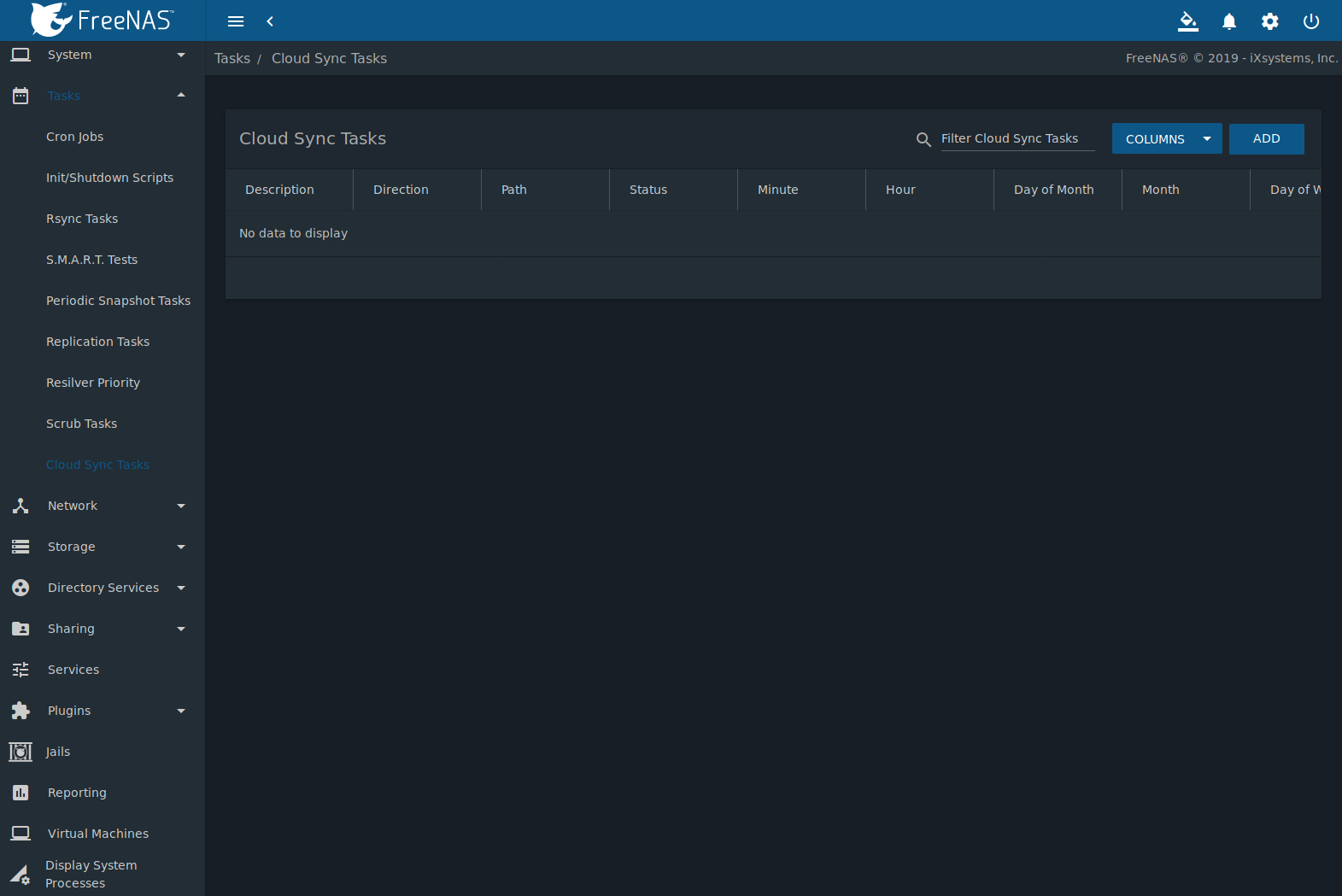The width and height of the screenshot is (1342, 896).
Task: Click the Storage disks icon
Action: 21,547
